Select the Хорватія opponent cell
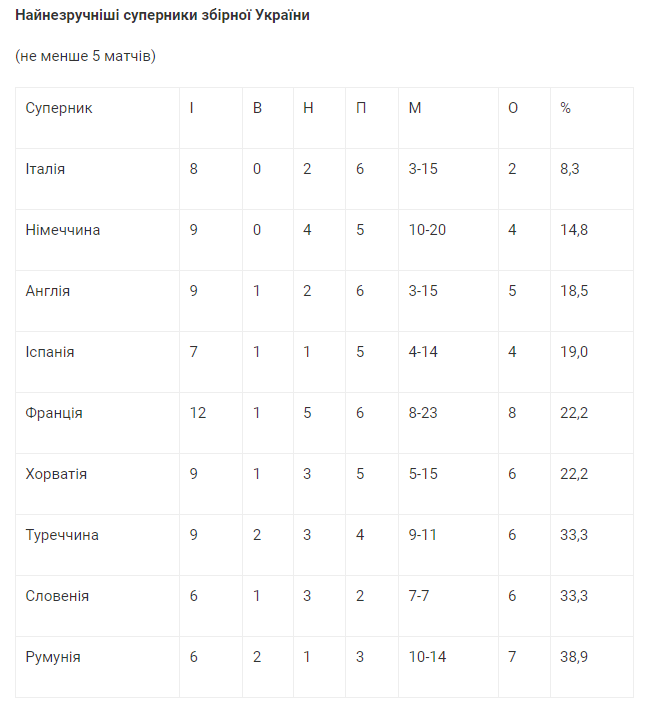646x715 pixels. pyautogui.click(x=56, y=474)
